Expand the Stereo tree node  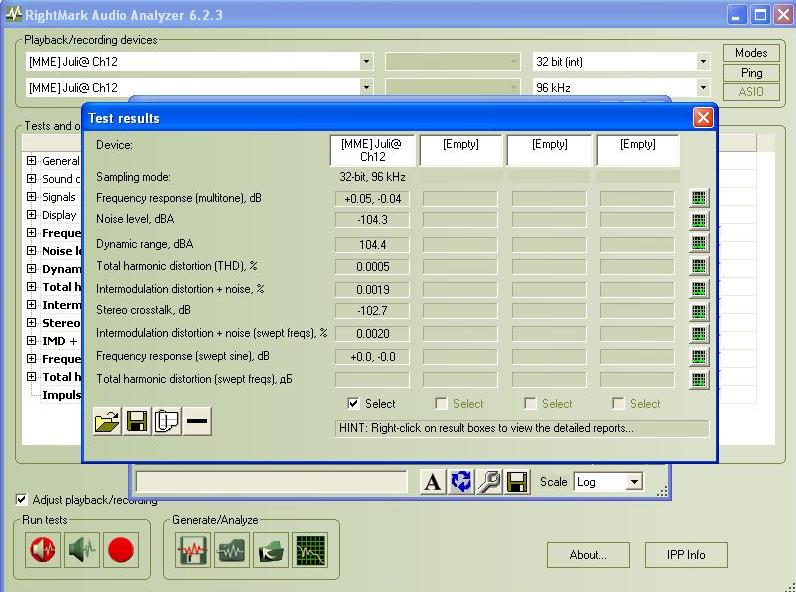[x=31, y=323]
